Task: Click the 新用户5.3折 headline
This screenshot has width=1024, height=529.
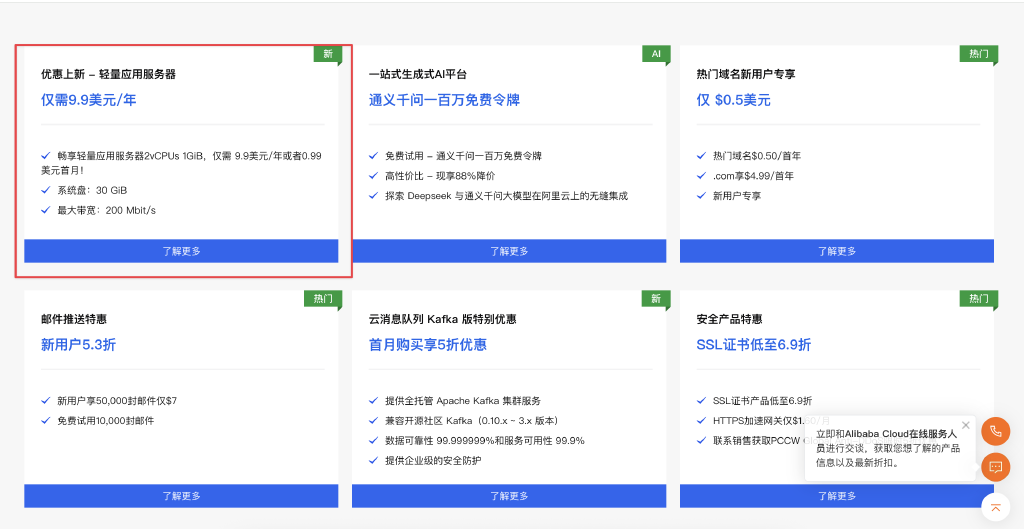Action: click(78, 345)
